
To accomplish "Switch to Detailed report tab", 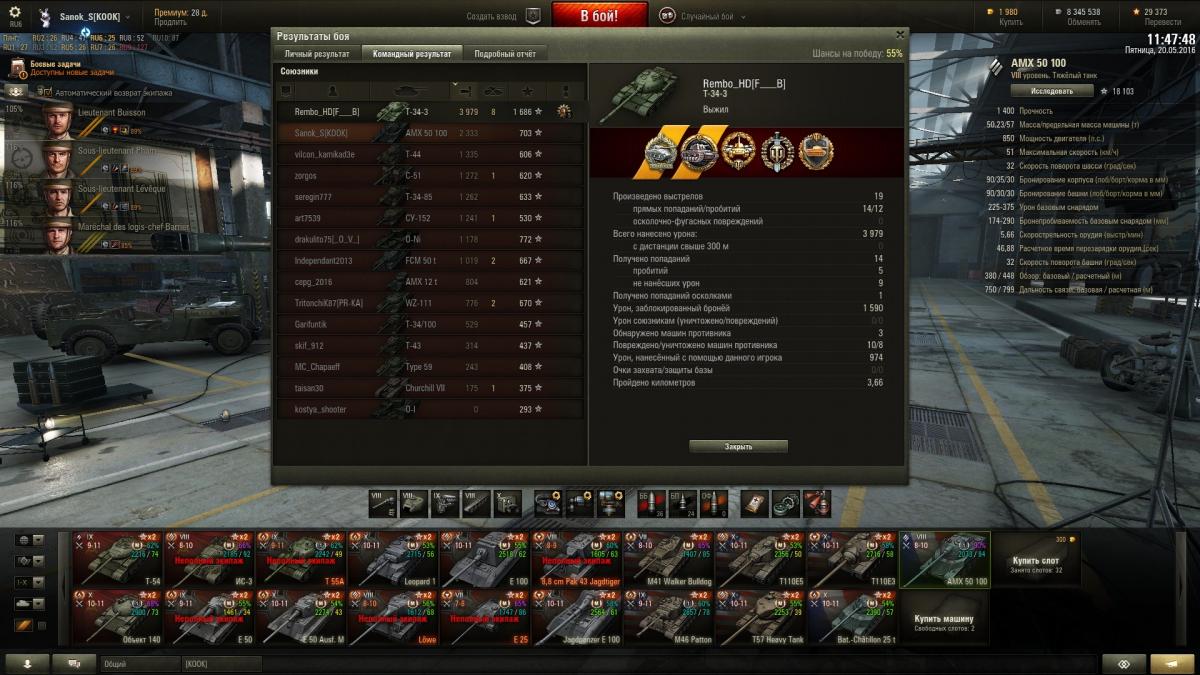I will pyautogui.click(x=505, y=54).
